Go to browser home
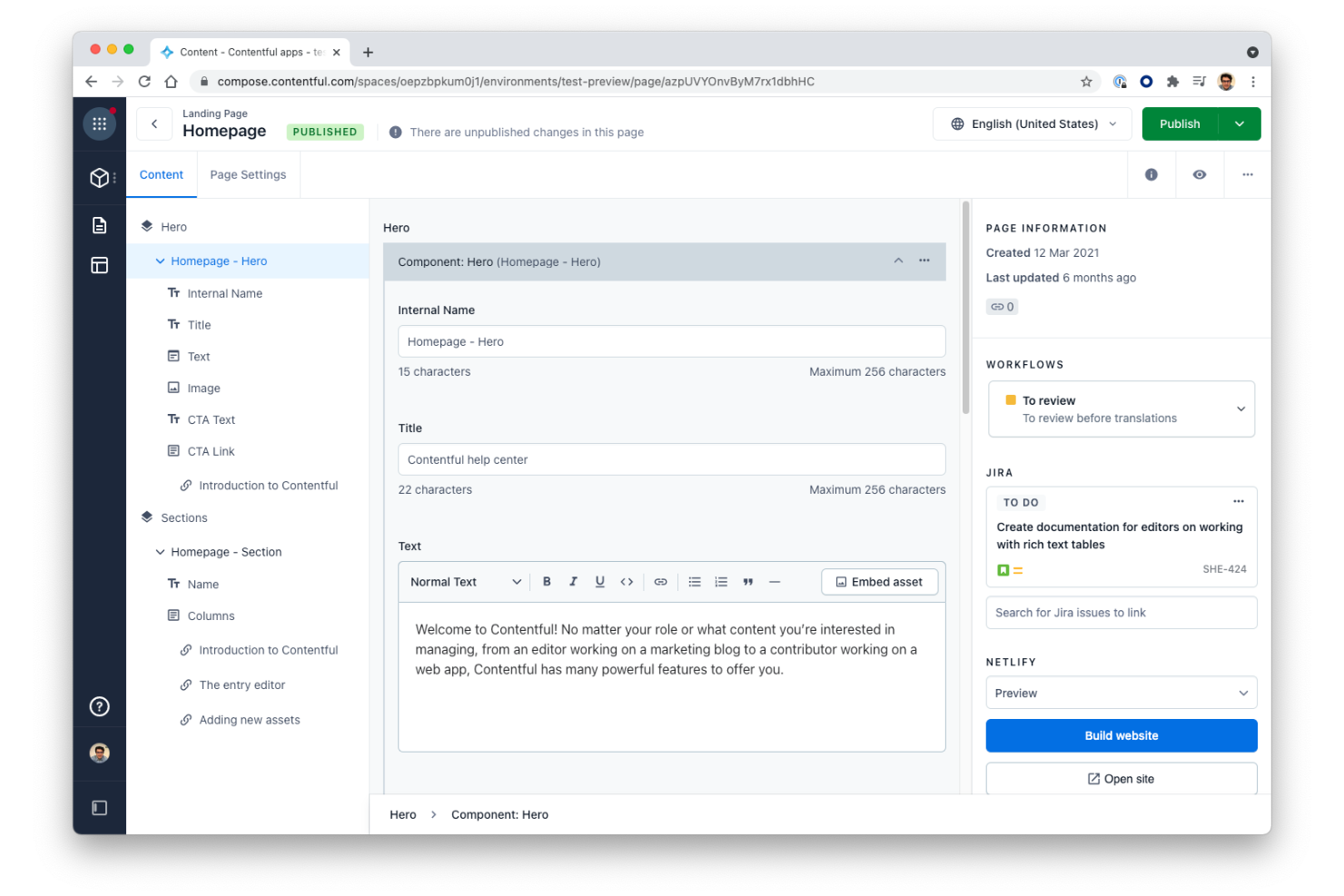The width and height of the screenshot is (1344, 896). click(171, 82)
